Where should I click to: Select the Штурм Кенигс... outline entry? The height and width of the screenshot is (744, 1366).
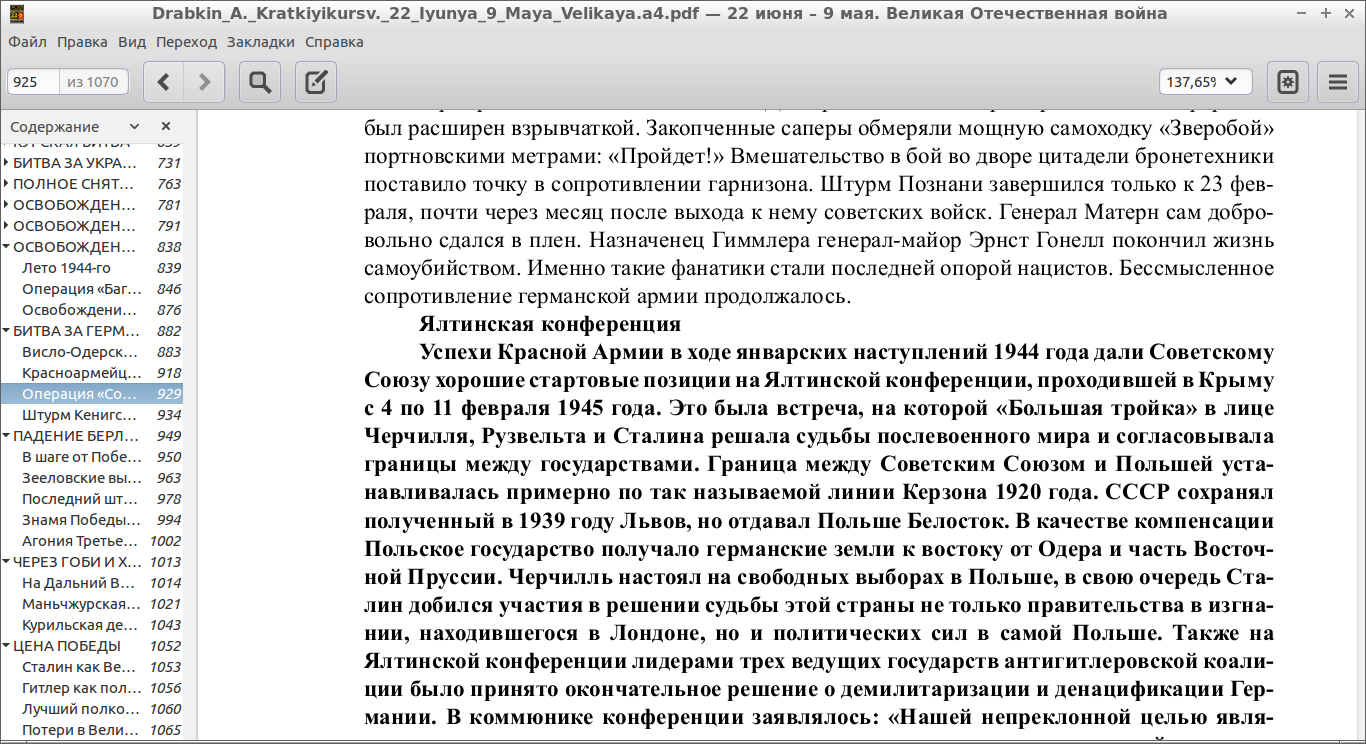[x=80, y=415]
